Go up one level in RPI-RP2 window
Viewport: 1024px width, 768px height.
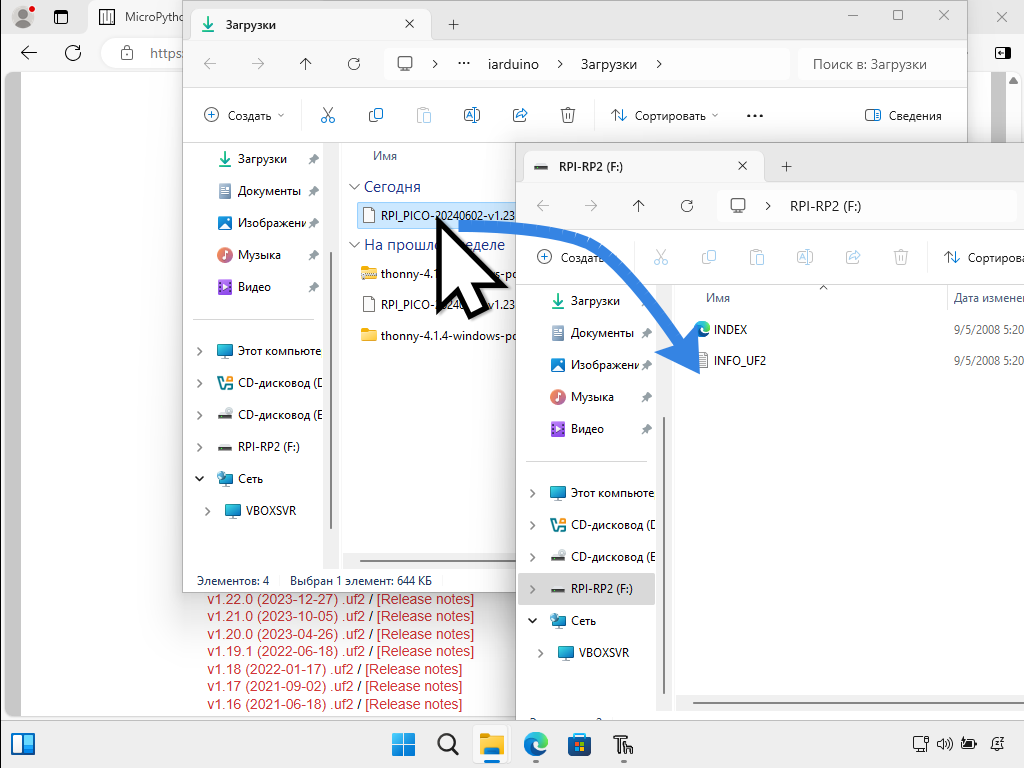click(639, 206)
